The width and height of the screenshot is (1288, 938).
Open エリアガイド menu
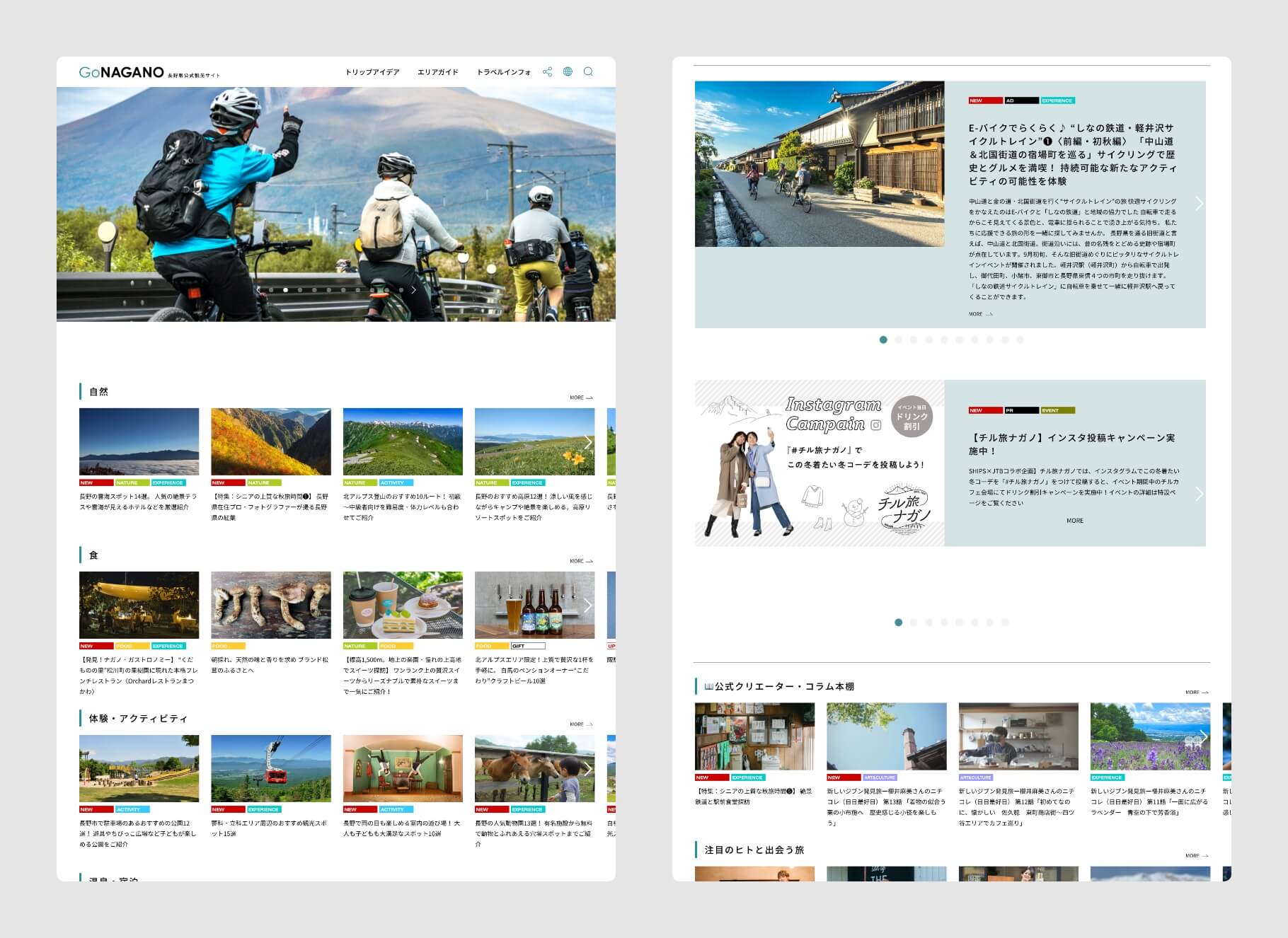tap(438, 72)
